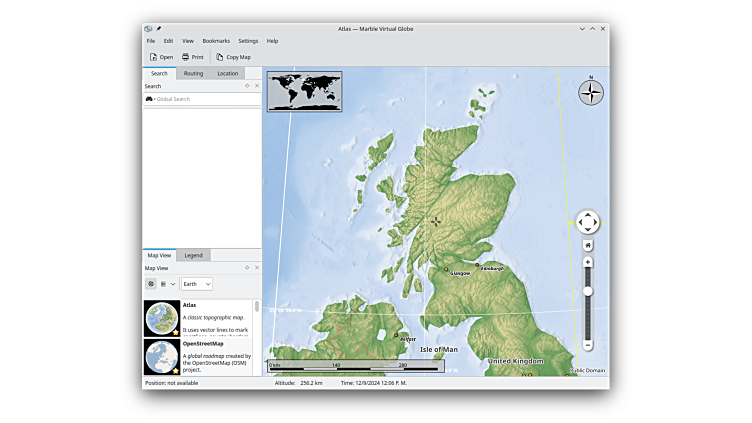Open the Bookmarks menu
This screenshot has width=752, height=423.
216,41
